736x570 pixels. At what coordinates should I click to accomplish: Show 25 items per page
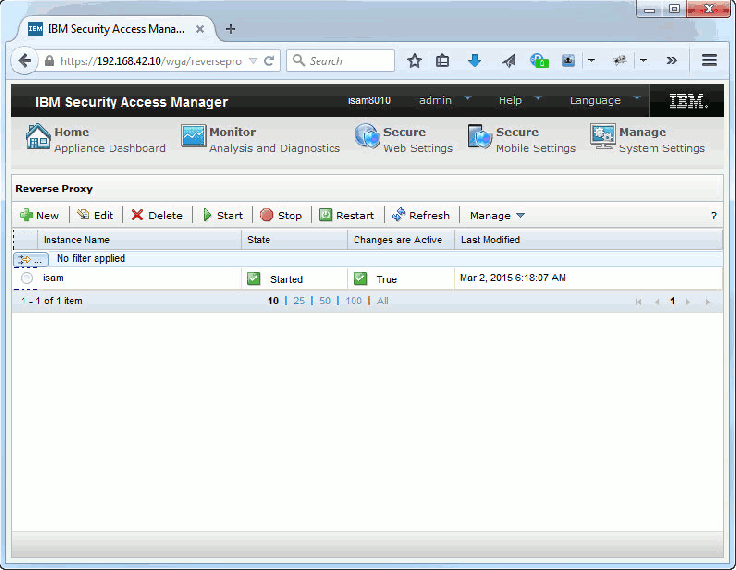(x=299, y=301)
